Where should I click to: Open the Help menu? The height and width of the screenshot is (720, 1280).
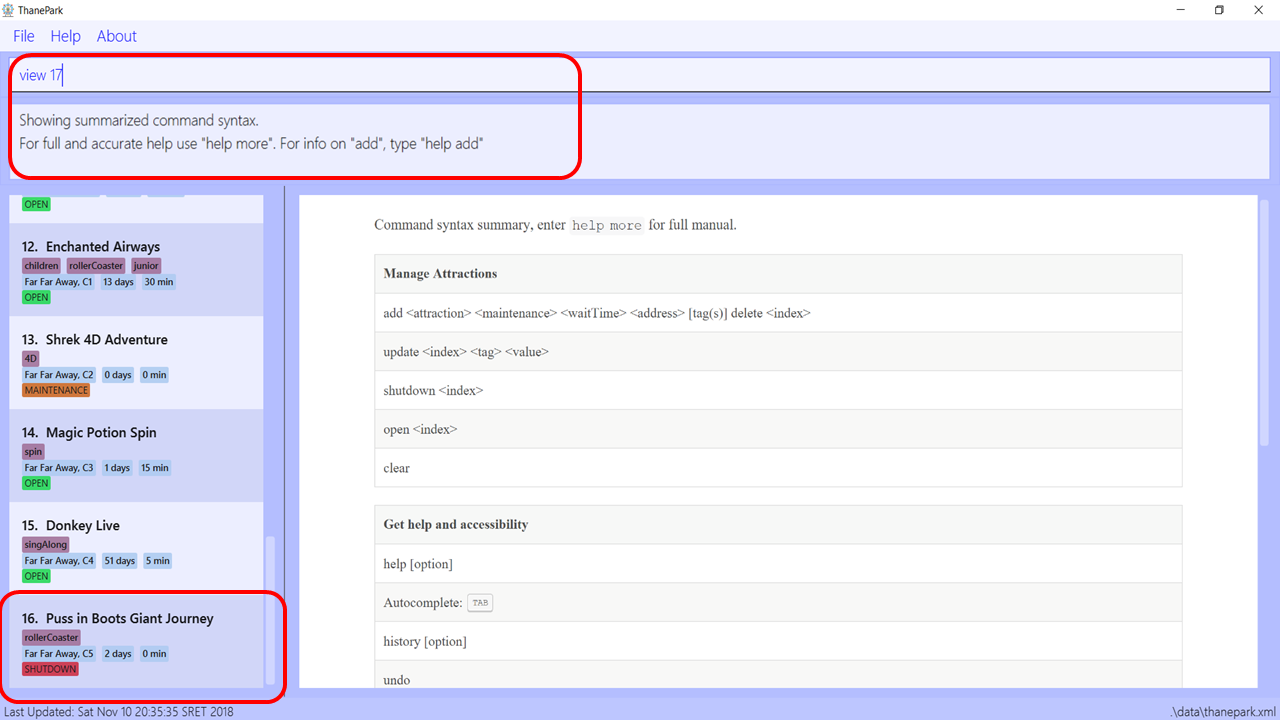tap(66, 36)
